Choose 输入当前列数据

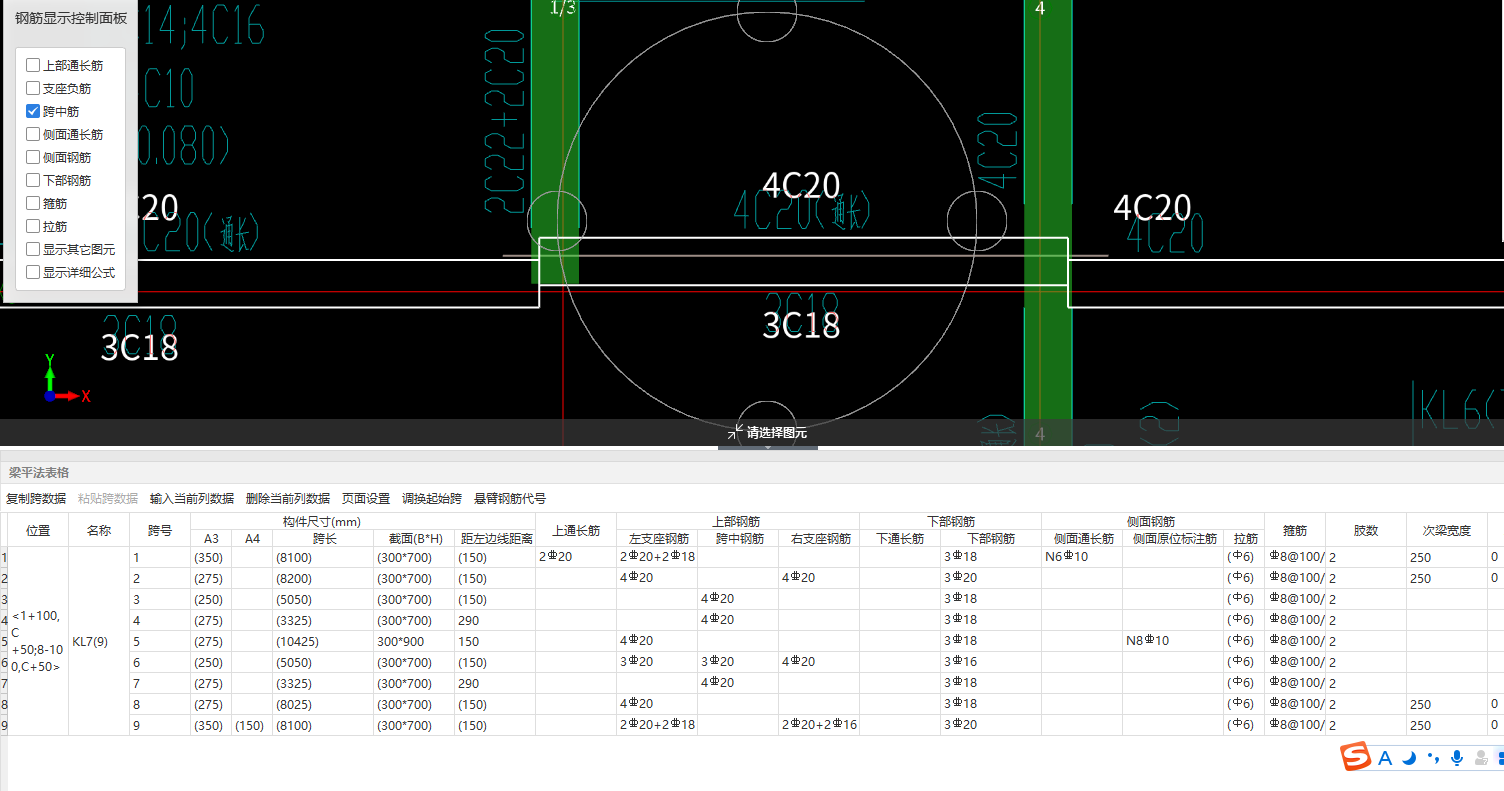pos(192,498)
